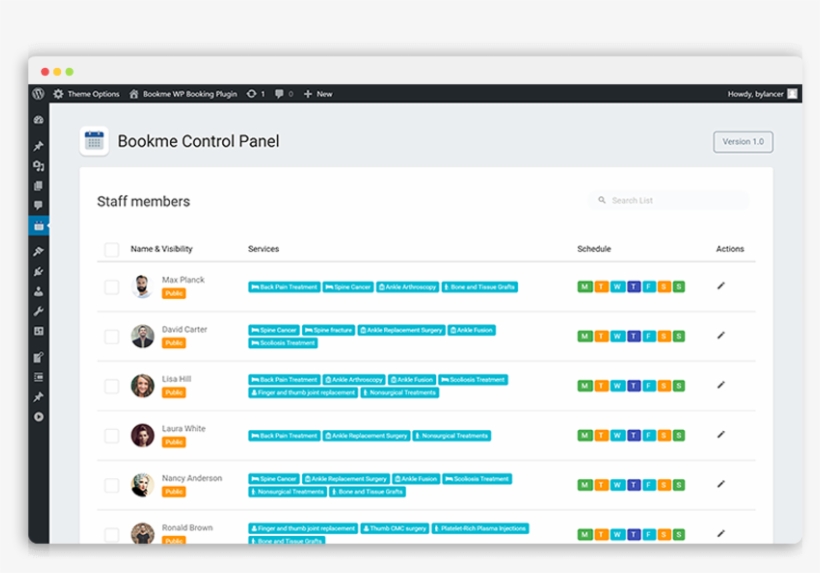Image resolution: width=820 pixels, height=573 pixels.
Task: Open the Settings sliders icon in sidebar
Action: point(39,331)
